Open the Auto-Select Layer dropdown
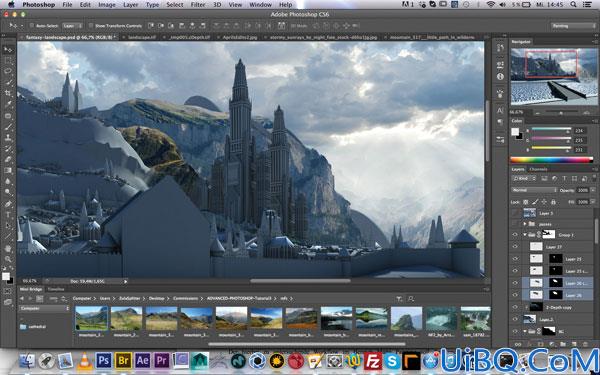The height and width of the screenshot is (375, 600). point(72,26)
